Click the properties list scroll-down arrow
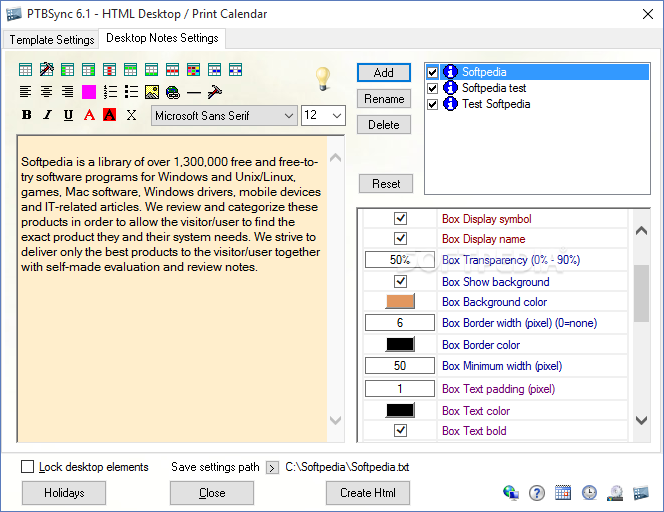664x512 pixels. point(642,420)
